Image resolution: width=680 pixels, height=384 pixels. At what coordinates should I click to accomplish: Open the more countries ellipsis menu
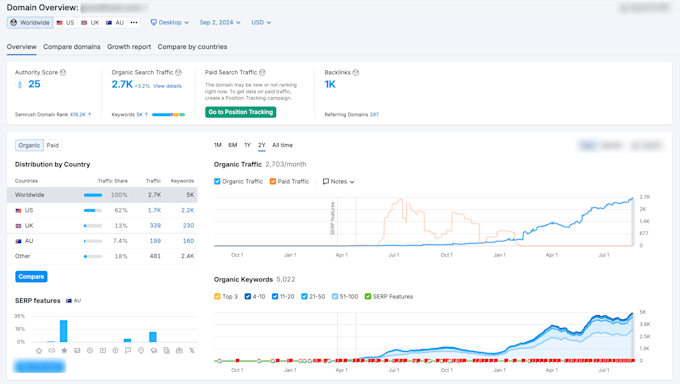click(x=134, y=23)
